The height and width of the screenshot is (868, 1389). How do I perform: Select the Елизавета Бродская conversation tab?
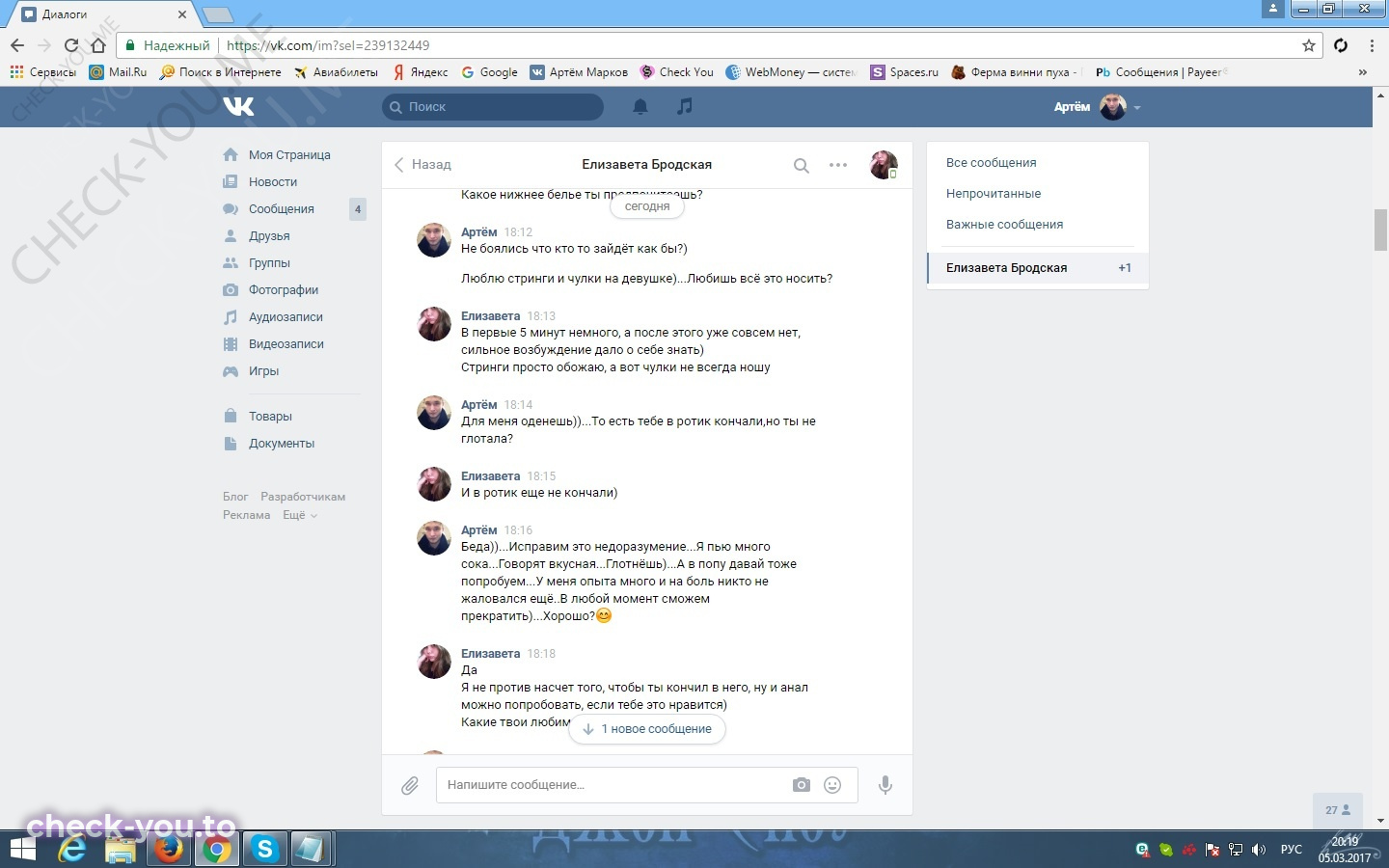(1038, 268)
